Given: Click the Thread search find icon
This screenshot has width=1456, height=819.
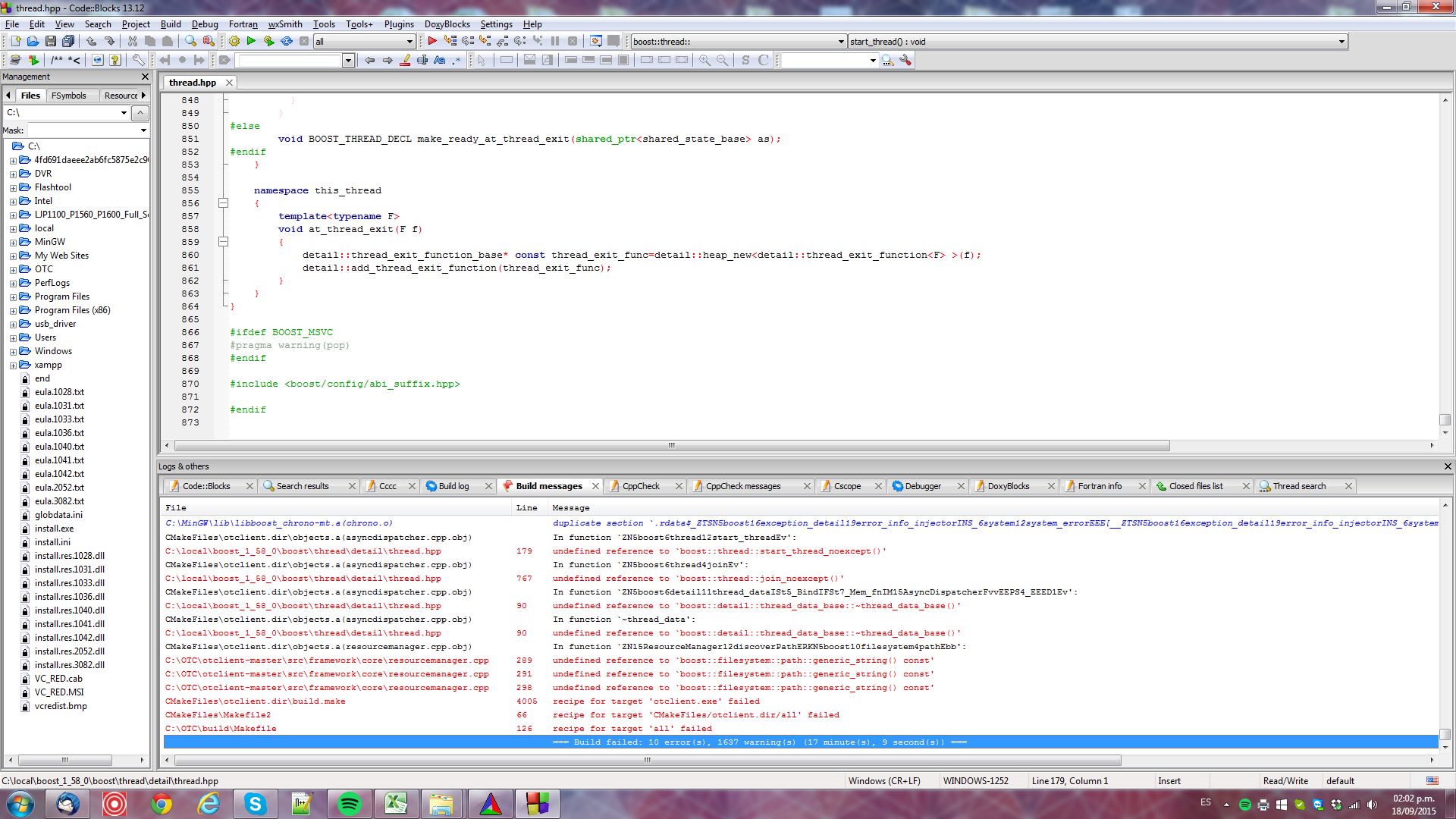Looking at the screenshot, I should 887,60.
